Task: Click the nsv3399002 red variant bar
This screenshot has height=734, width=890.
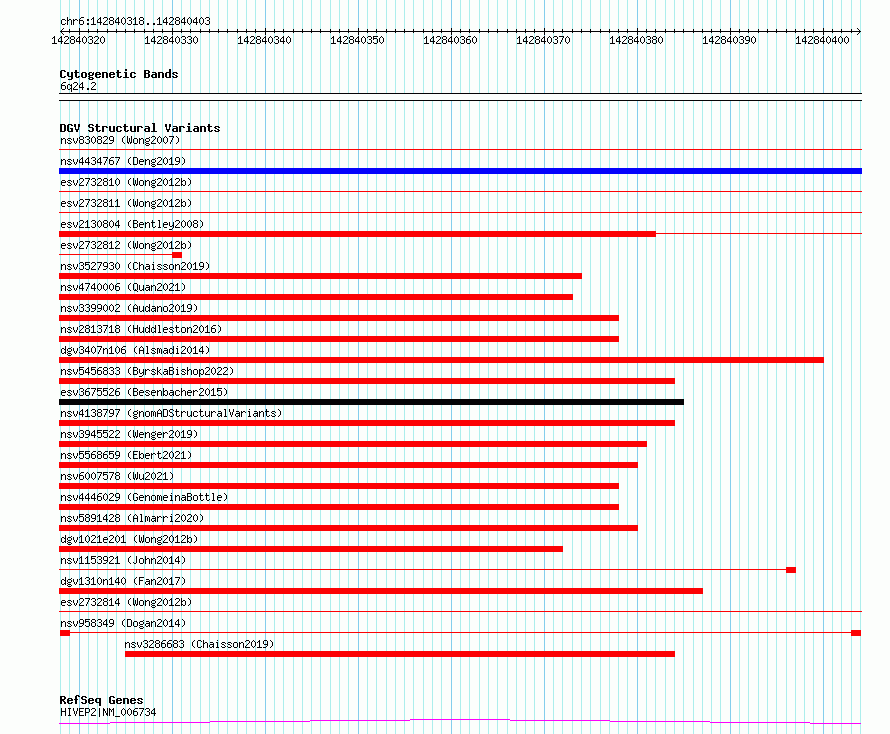Action: coord(339,318)
